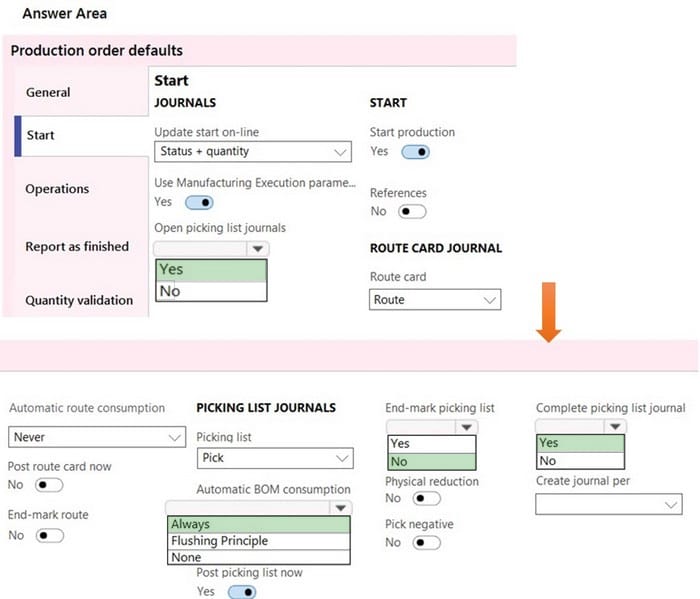This screenshot has width=700, height=599.
Task: Choose Yes for Complete picking list journal
Action: click(580, 443)
